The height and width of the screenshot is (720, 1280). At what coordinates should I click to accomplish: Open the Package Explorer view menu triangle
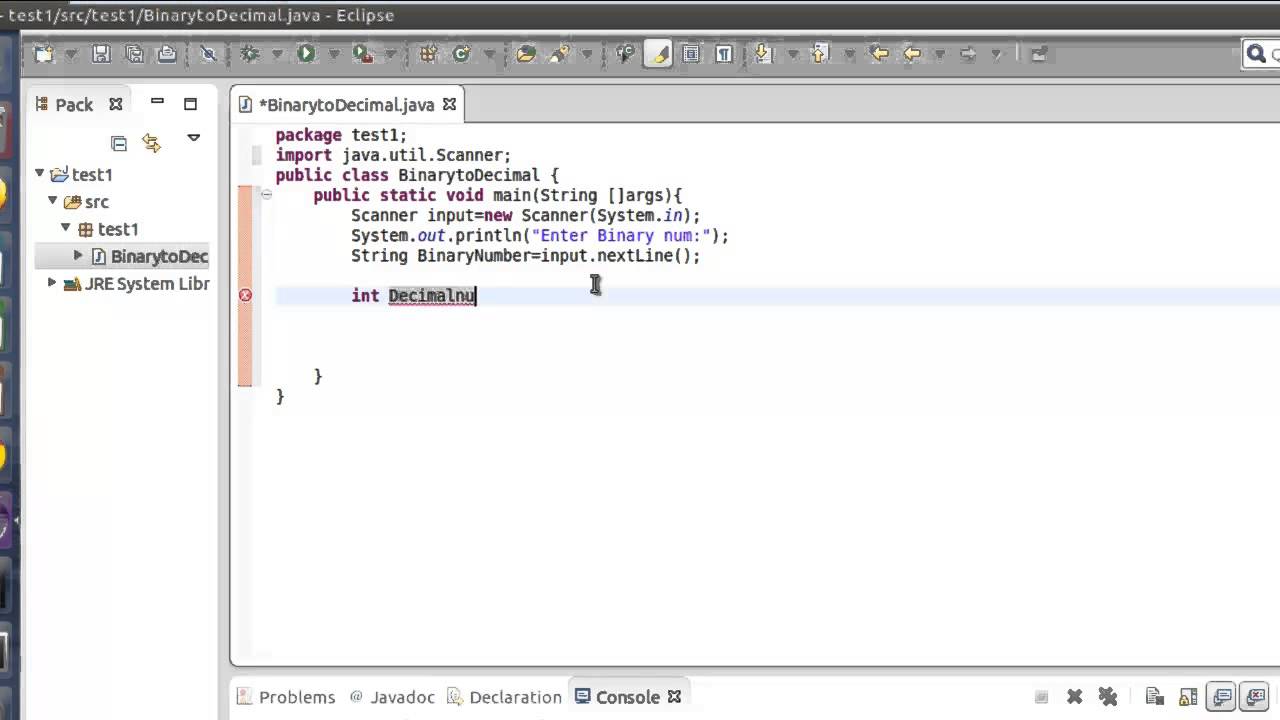click(x=194, y=138)
